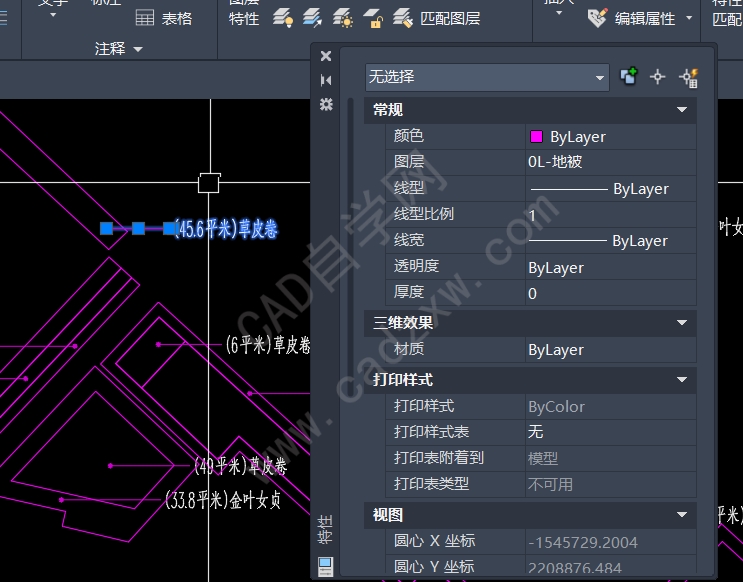Click the (33.8平米)金叶女贞 annotation

223,500
